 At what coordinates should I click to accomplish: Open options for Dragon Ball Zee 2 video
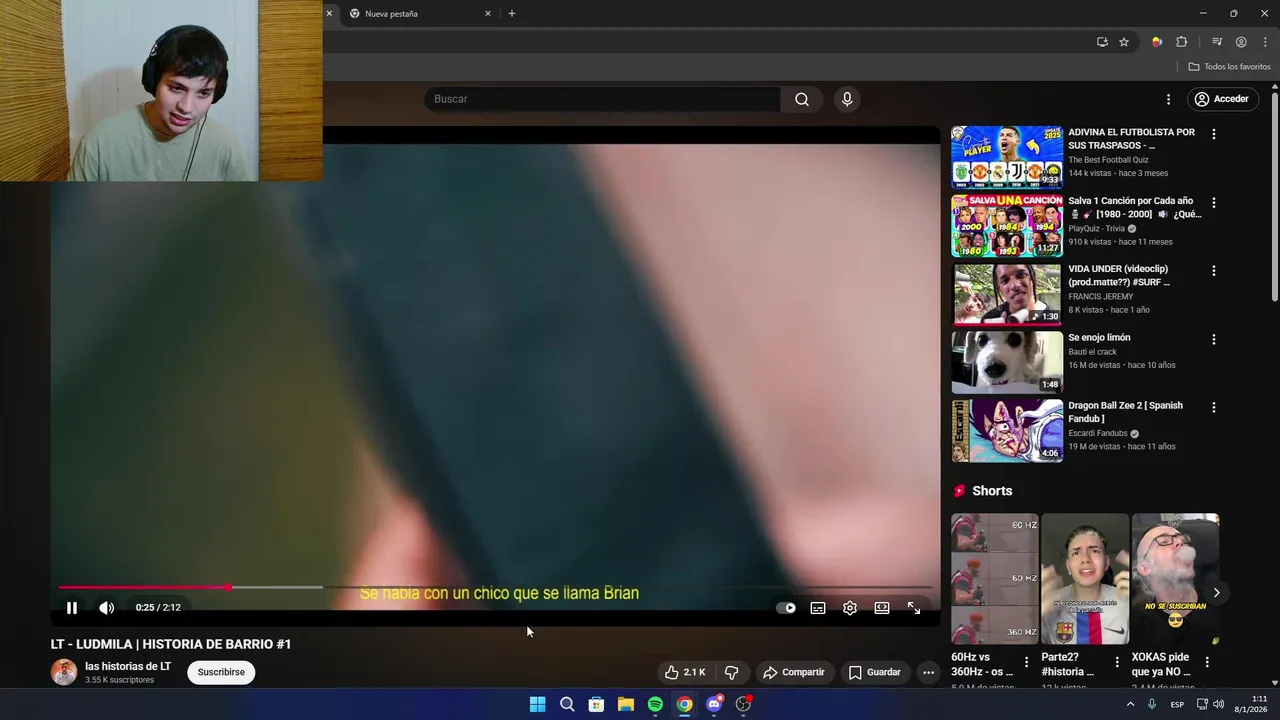click(x=1214, y=408)
